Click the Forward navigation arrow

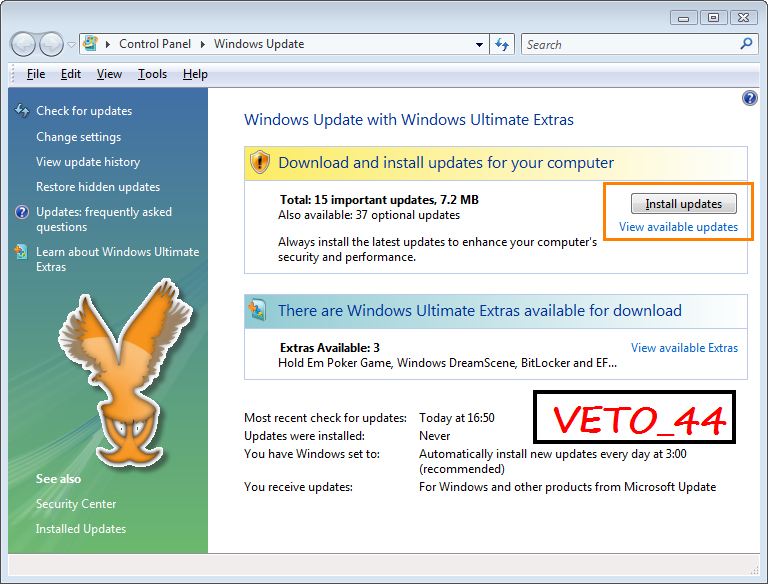pos(51,44)
